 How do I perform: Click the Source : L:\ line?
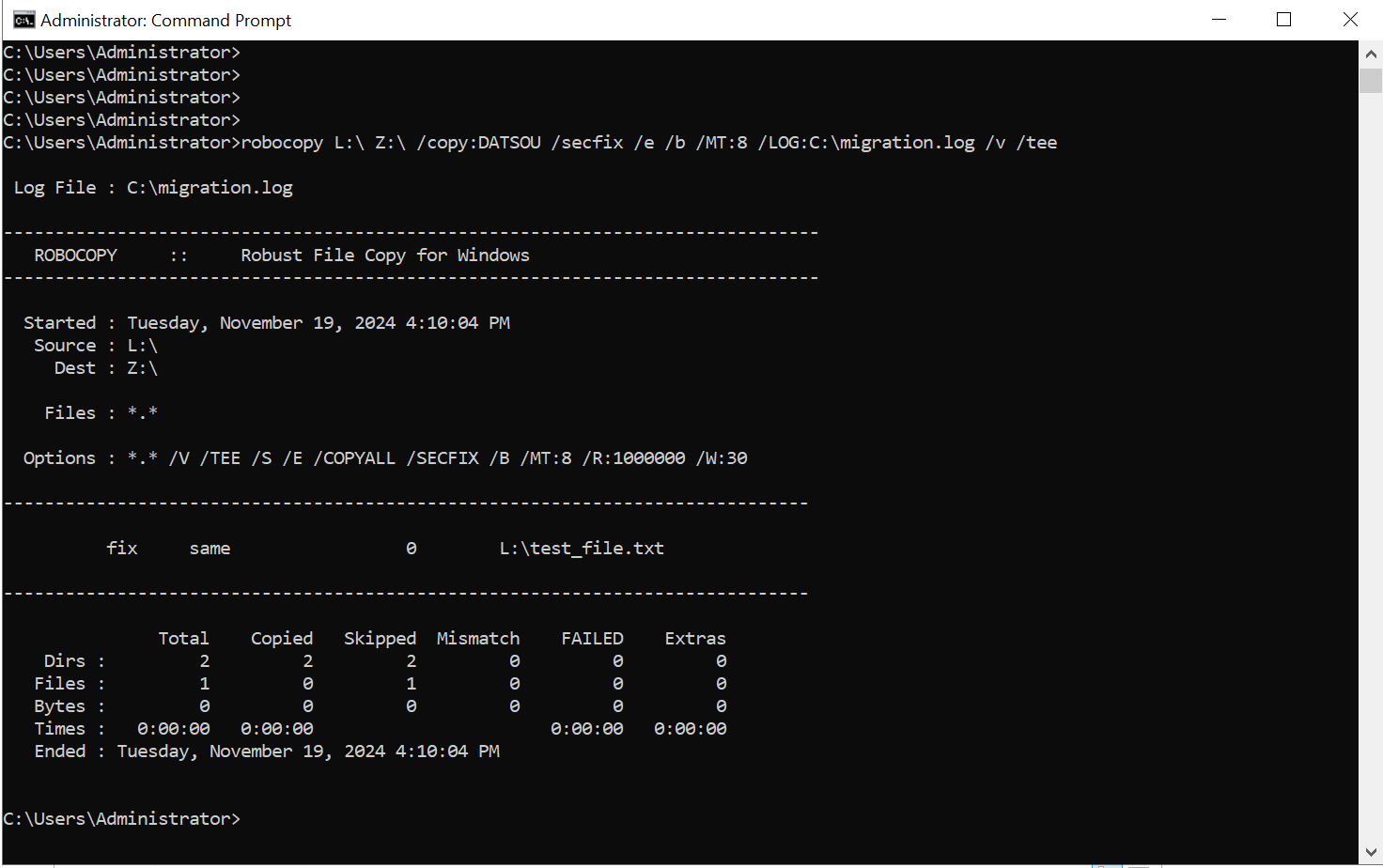click(x=94, y=345)
